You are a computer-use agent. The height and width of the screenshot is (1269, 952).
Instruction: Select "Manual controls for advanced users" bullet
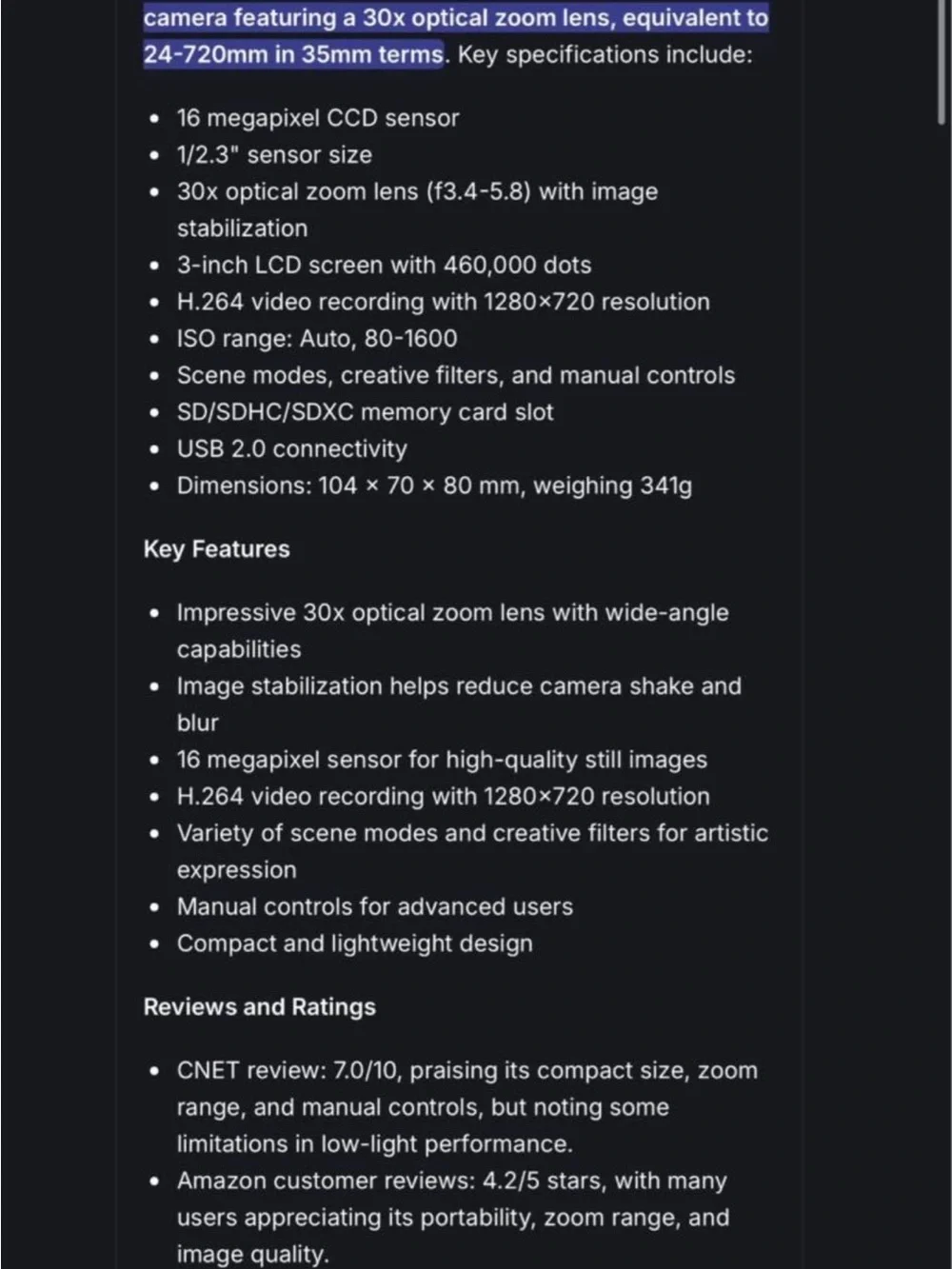375,907
